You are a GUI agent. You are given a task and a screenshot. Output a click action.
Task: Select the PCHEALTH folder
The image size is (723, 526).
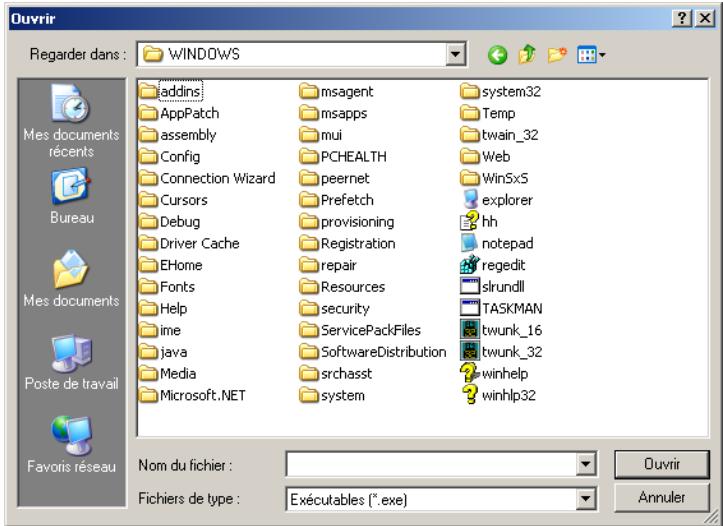(343, 156)
